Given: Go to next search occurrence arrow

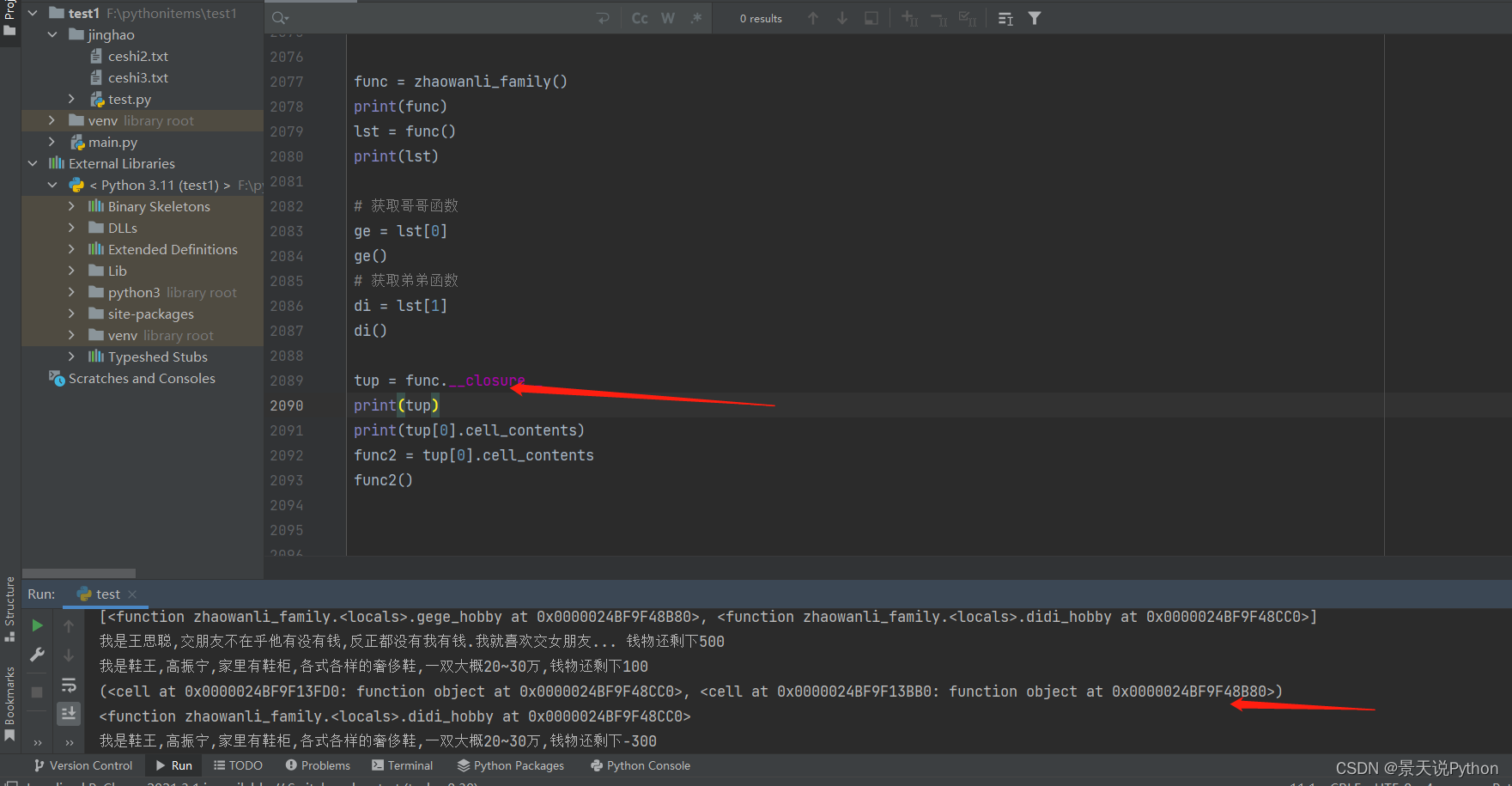Looking at the screenshot, I should pyautogui.click(x=842, y=18).
